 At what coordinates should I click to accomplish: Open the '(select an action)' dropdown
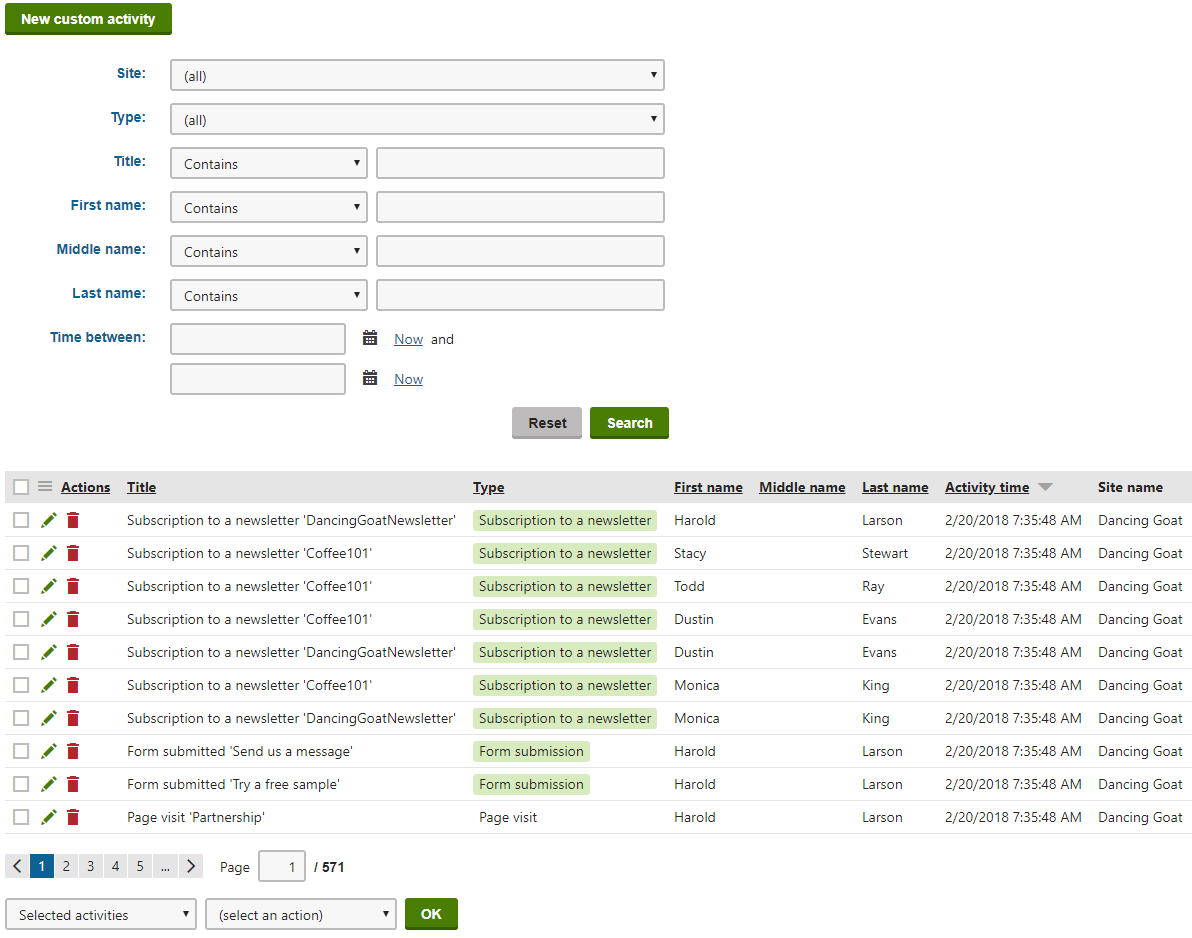[x=300, y=914]
